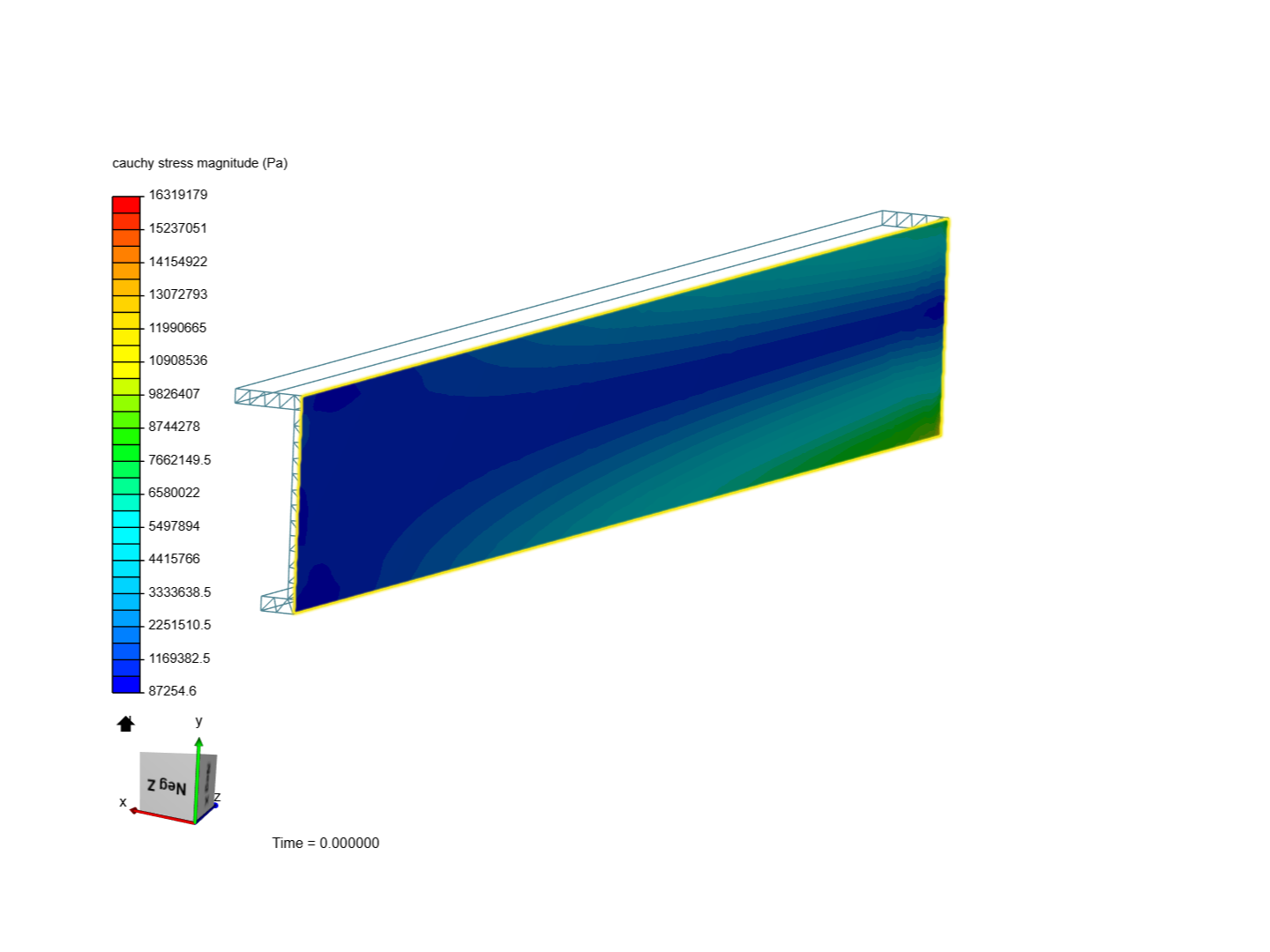
Task: Click the legend value 11990665
Action: pyautogui.click(x=178, y=328)
